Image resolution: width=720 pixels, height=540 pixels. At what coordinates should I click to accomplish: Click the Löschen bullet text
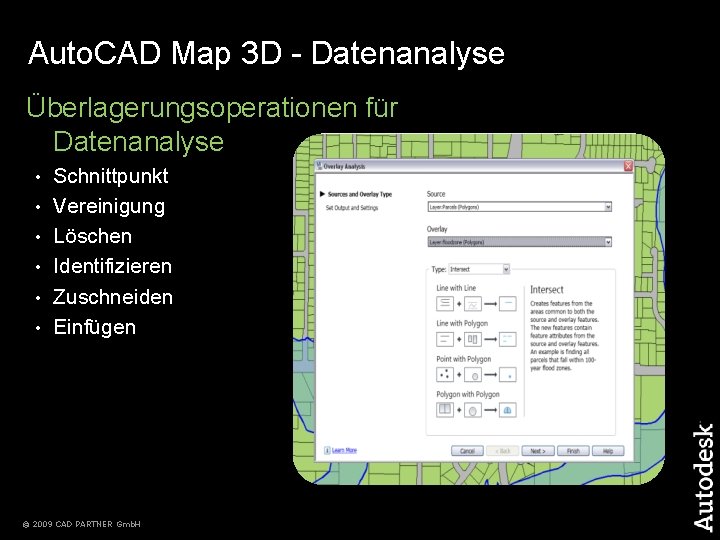(x=93, y=236)
